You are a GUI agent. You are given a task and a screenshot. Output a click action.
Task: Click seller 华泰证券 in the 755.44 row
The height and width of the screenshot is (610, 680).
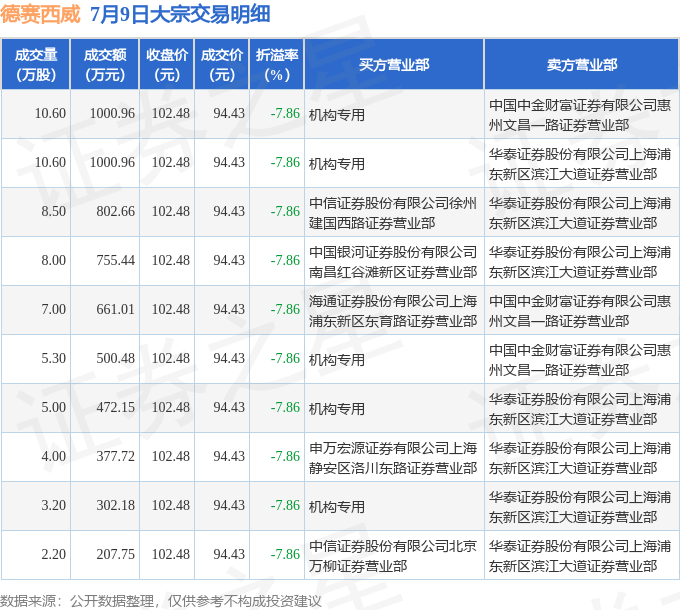click(580, 262)
